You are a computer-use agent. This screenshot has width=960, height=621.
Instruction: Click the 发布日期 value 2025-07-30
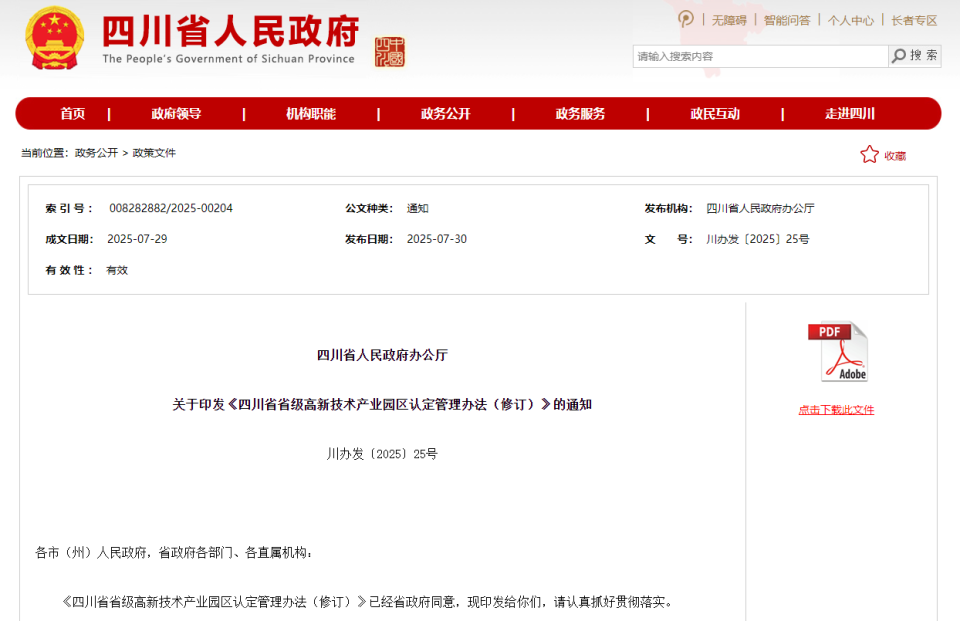pyautogui.click(x=437, y=239)
